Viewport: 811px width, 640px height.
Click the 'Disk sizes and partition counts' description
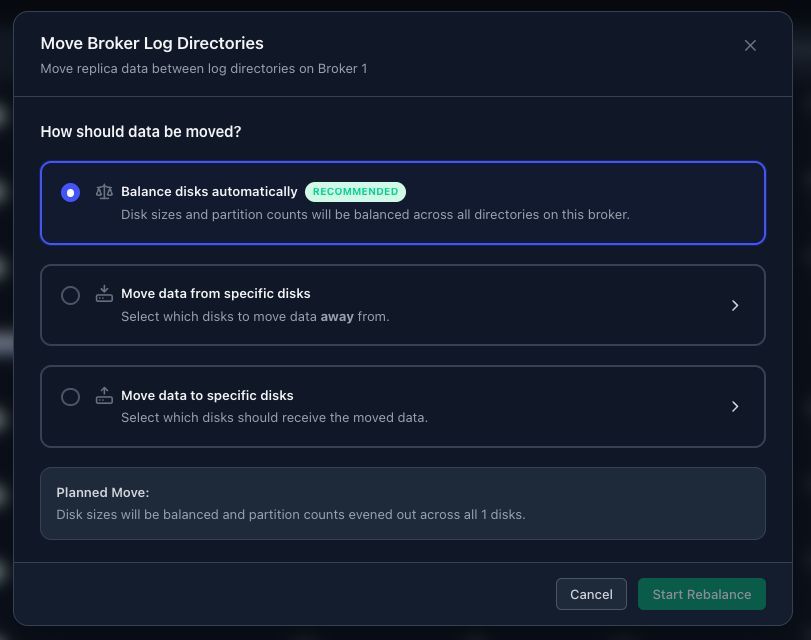(375, 214)
